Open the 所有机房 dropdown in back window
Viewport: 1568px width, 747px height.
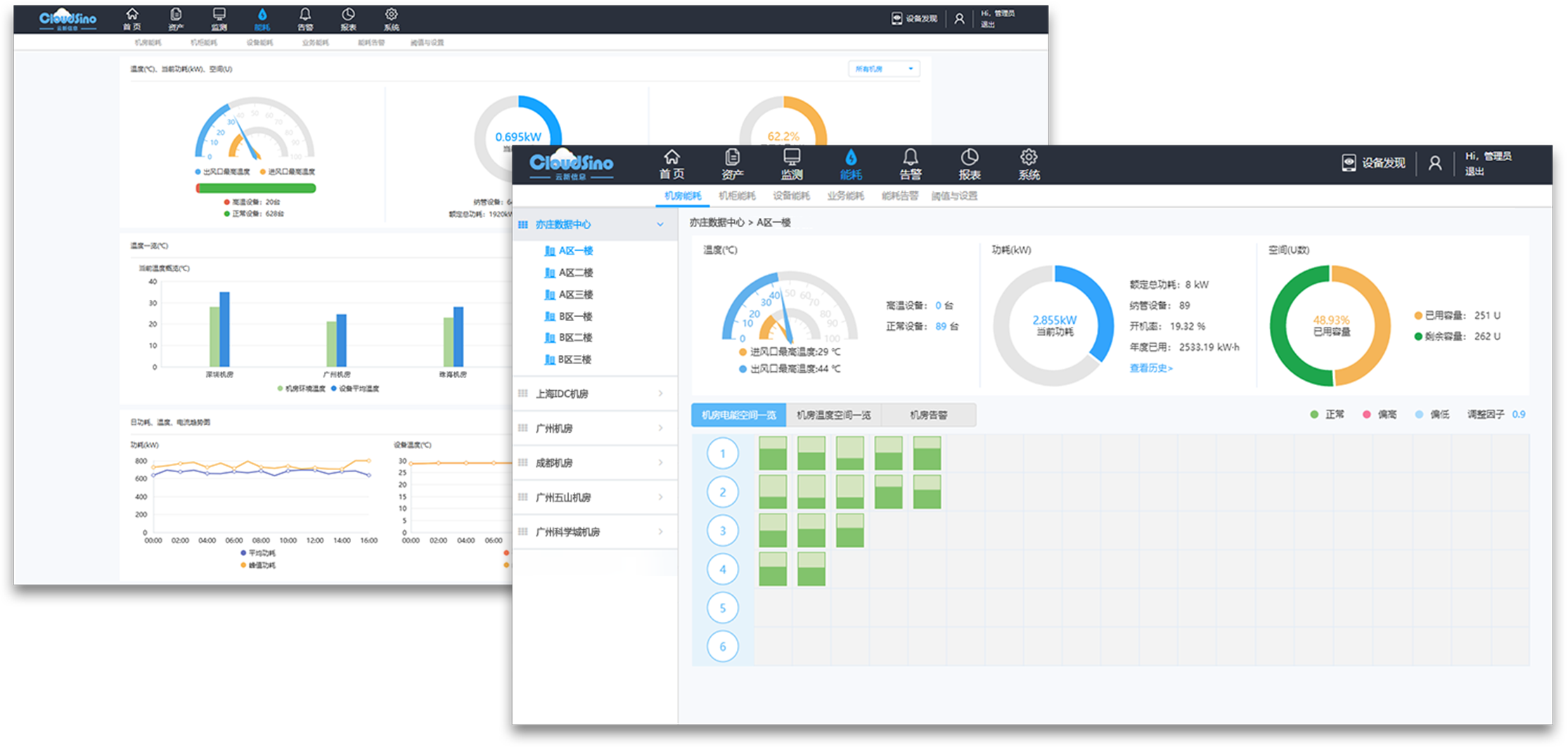[884, 69]
